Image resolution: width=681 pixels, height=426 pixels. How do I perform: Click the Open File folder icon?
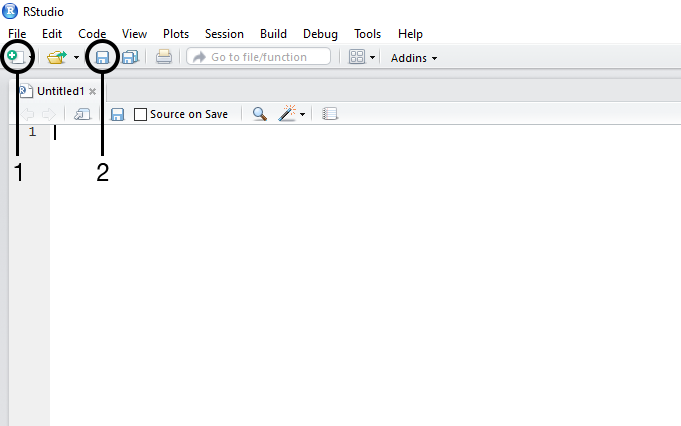click(57, 57)
